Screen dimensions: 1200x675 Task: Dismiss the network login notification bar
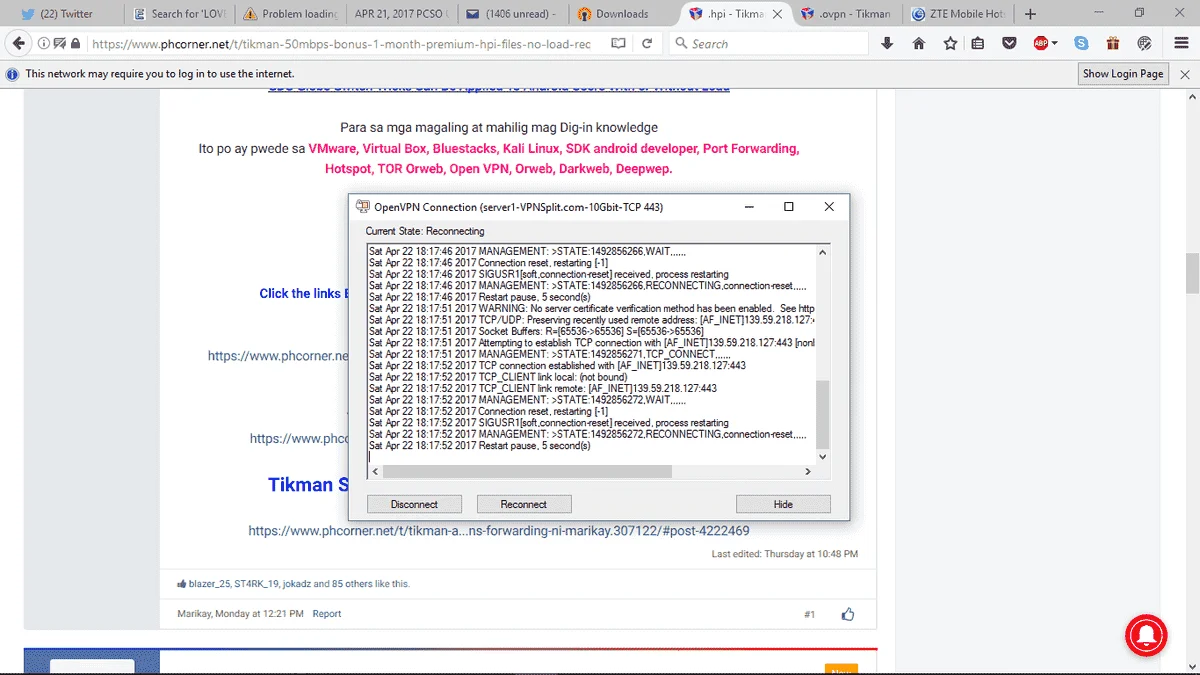tap(1186, 74)
